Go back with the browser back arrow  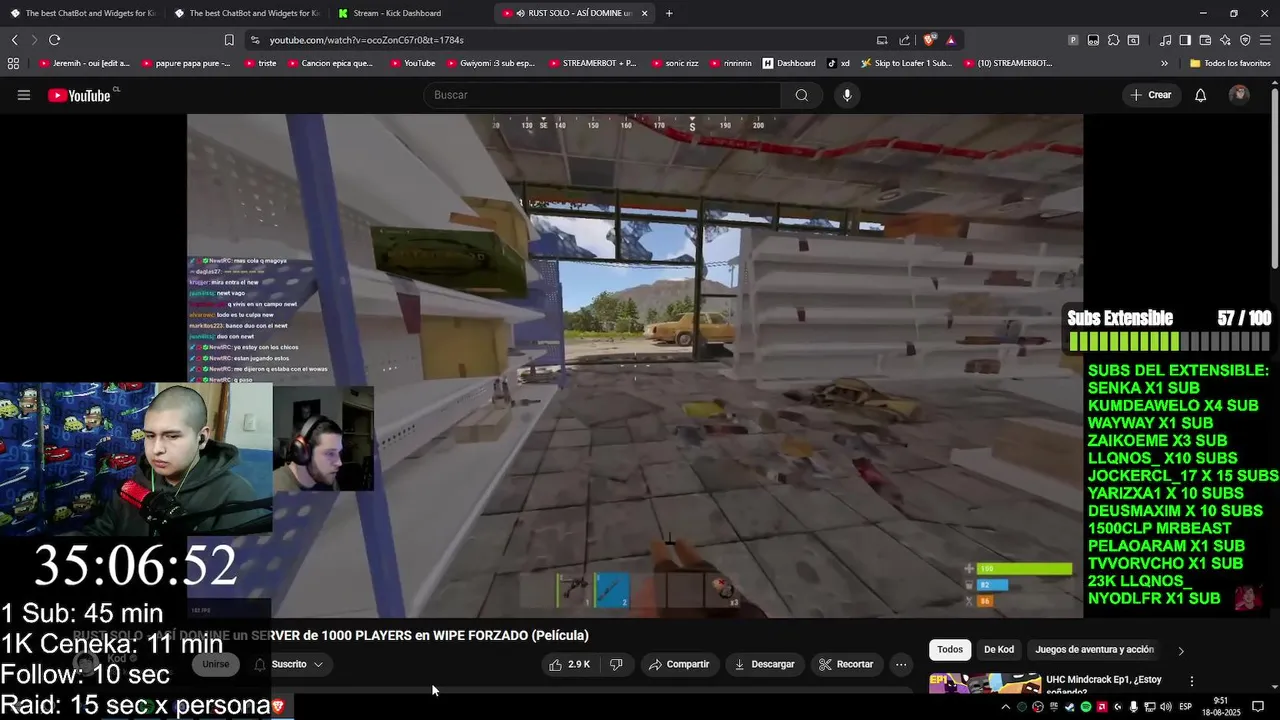coord(14,40)
